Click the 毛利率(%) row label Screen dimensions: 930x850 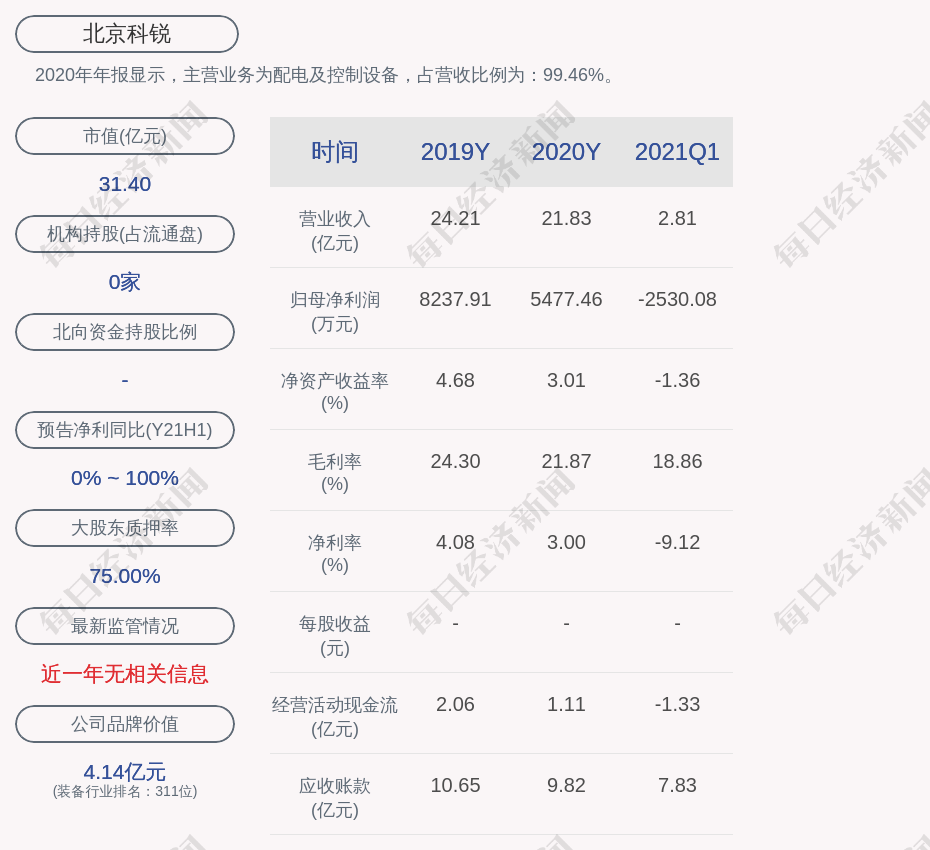click(335, 473)
